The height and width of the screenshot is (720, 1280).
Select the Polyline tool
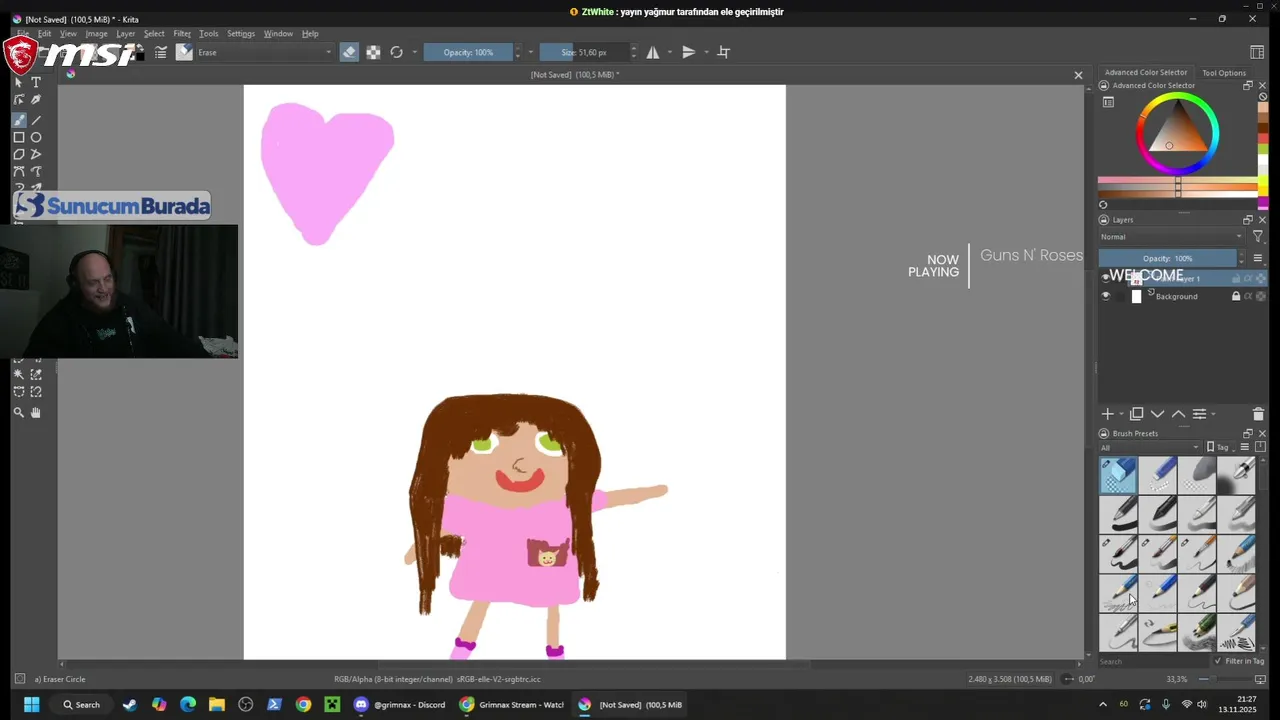coord(36,155)
